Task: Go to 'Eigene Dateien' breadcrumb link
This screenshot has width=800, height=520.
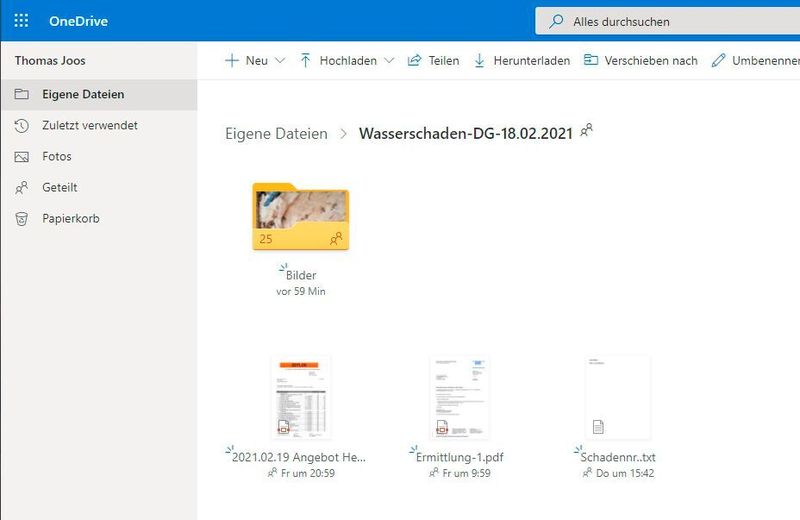Action: click(276, 134)
